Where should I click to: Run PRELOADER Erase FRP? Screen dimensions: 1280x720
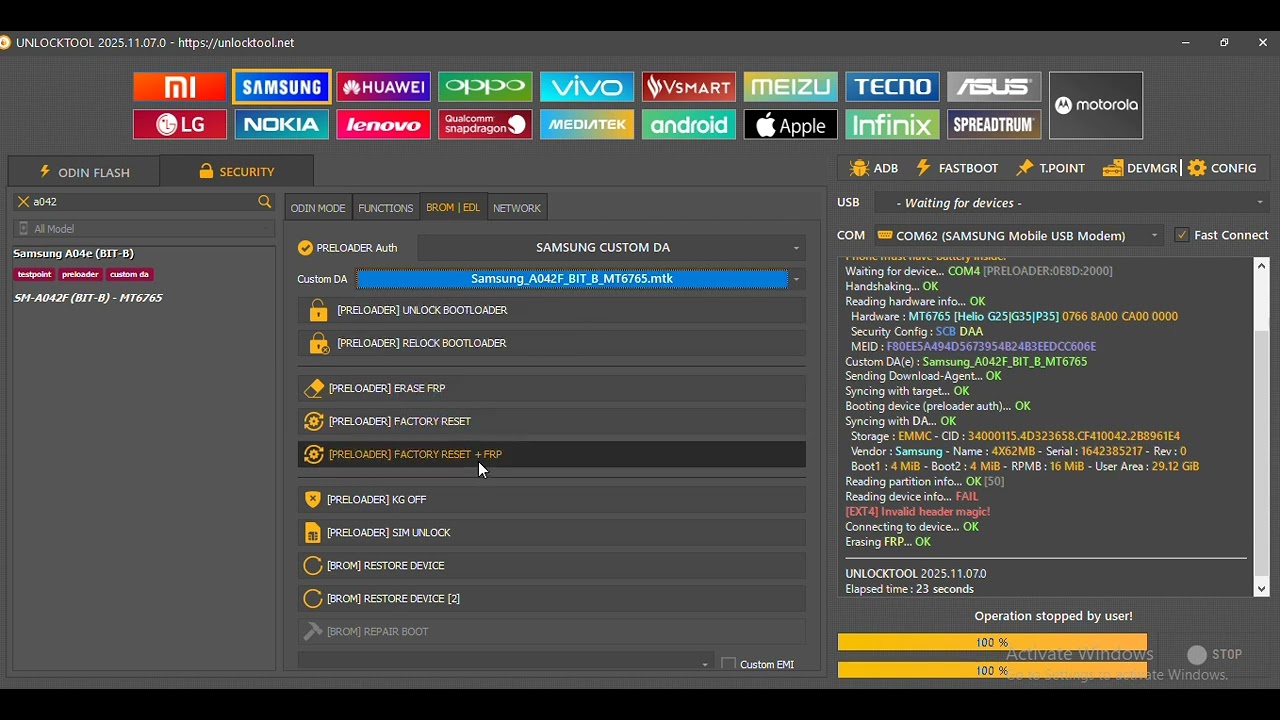click(x=552, y=388)
